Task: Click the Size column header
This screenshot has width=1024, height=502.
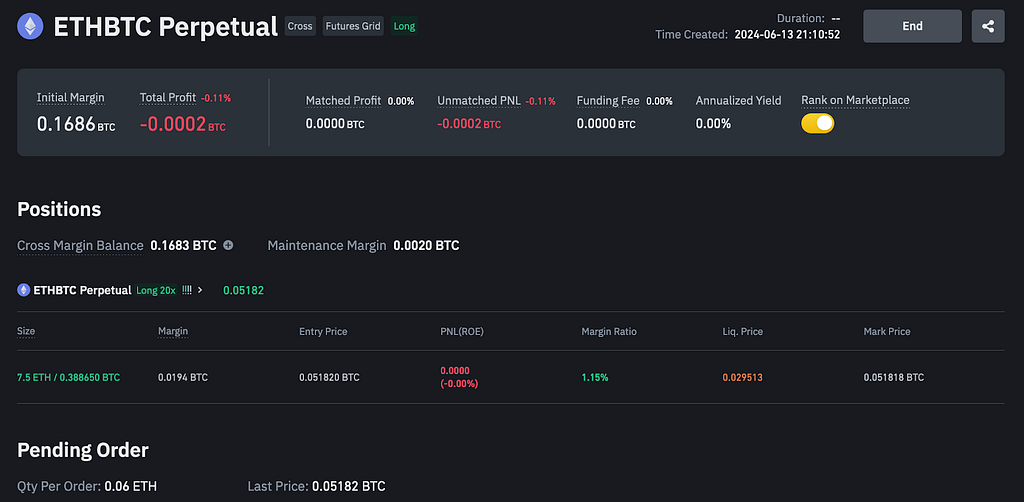Action: pyautogui.click(x=26, y=331)
